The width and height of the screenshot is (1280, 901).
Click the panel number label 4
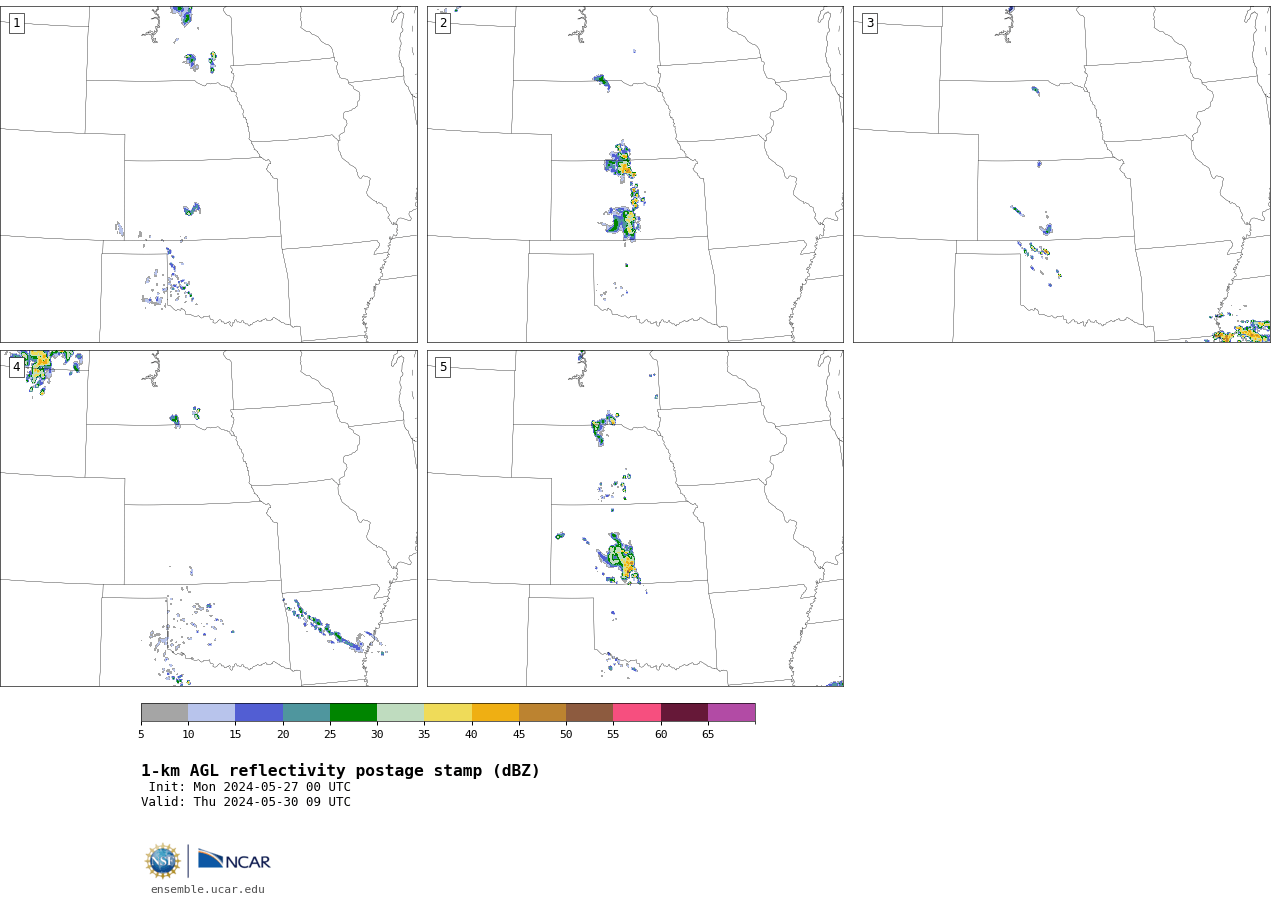(x=16, y=367)
